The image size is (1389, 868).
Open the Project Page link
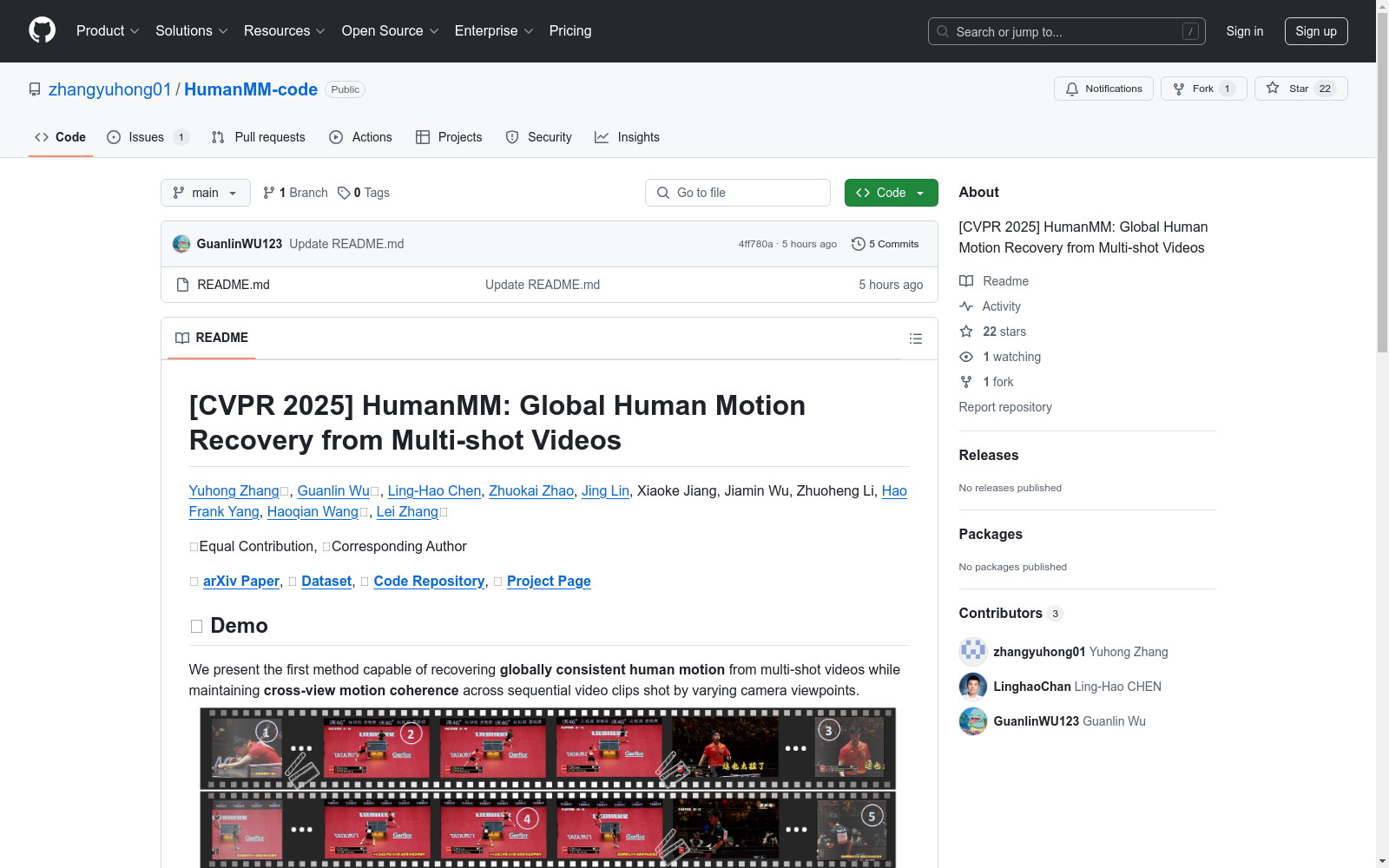click(x=549, y=581)
